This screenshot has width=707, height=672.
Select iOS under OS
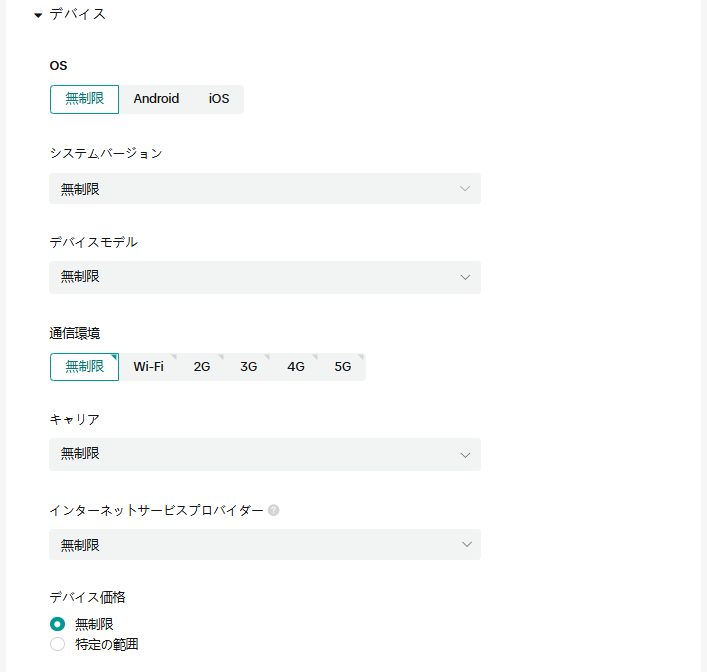pos(219,99)
